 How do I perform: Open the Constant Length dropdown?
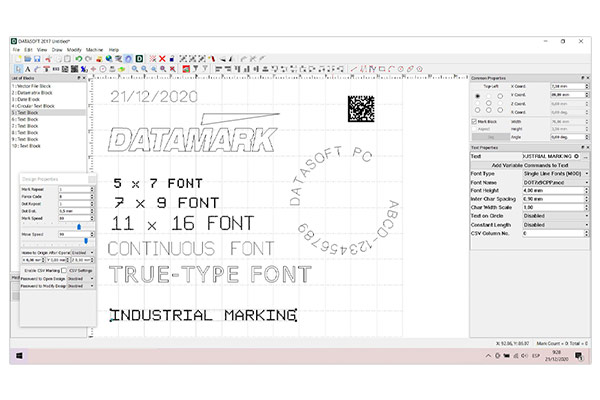(x=556, y=225)
